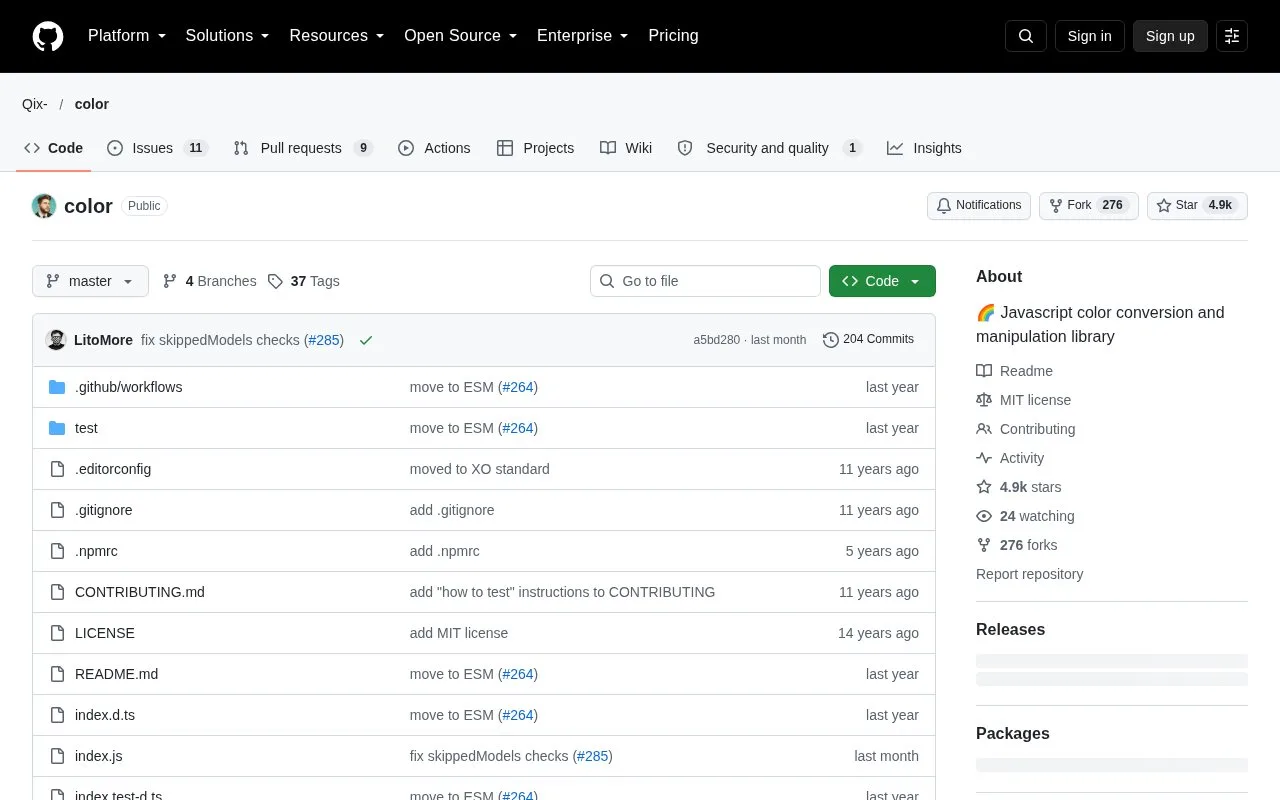
Task: Open the .github/workflows folder
Action: (128, 387)
